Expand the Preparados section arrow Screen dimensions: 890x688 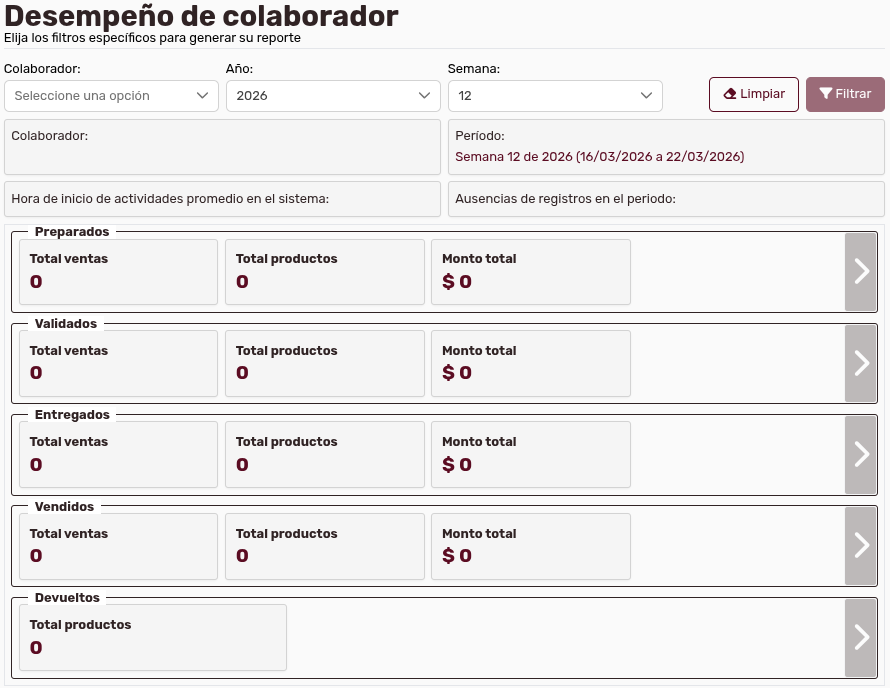(861, 271)
